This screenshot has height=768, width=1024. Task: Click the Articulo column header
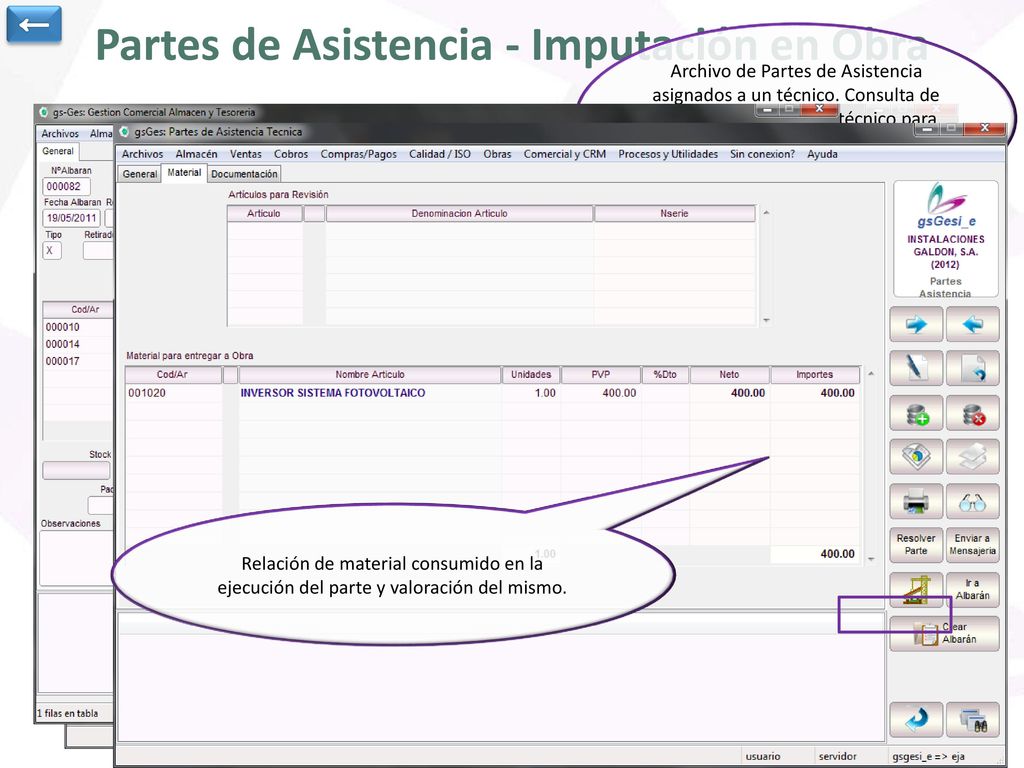coord(264,214)
